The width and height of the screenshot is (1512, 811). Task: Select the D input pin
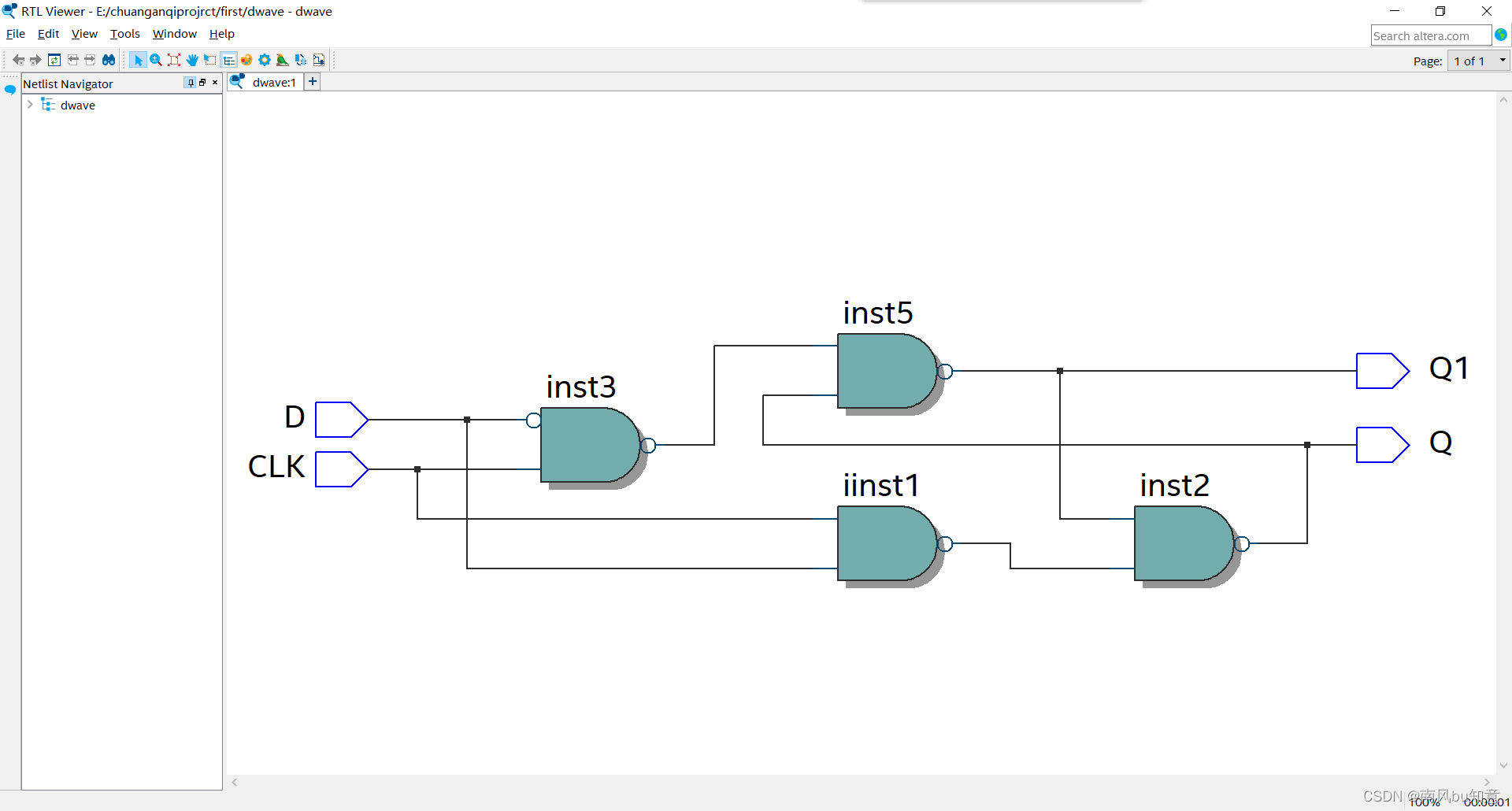pos(341,420)
